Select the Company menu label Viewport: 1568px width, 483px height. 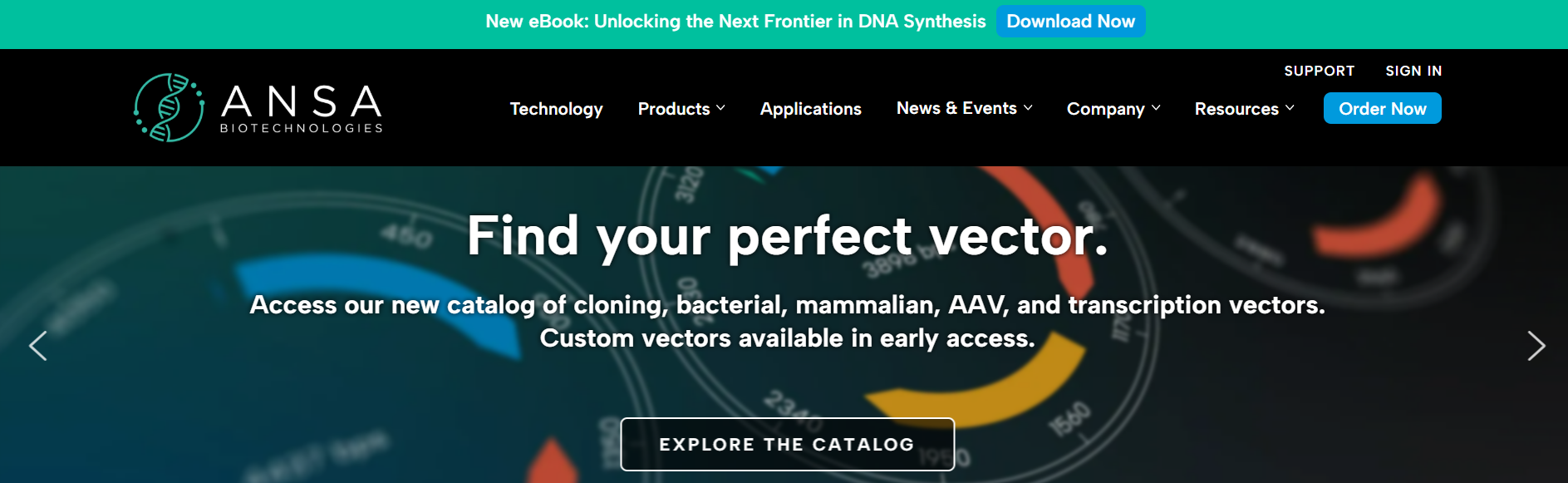pyautogui.click(x=1105, y=109)
